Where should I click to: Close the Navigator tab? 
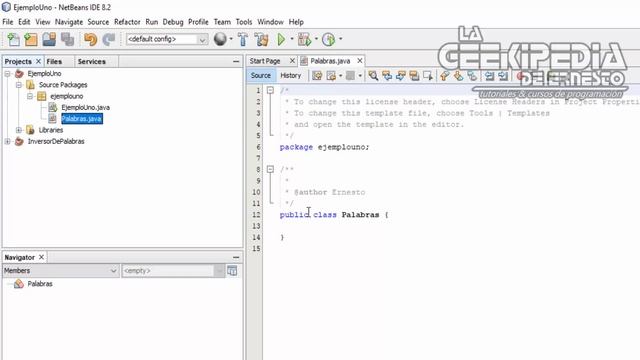(41, 257)
